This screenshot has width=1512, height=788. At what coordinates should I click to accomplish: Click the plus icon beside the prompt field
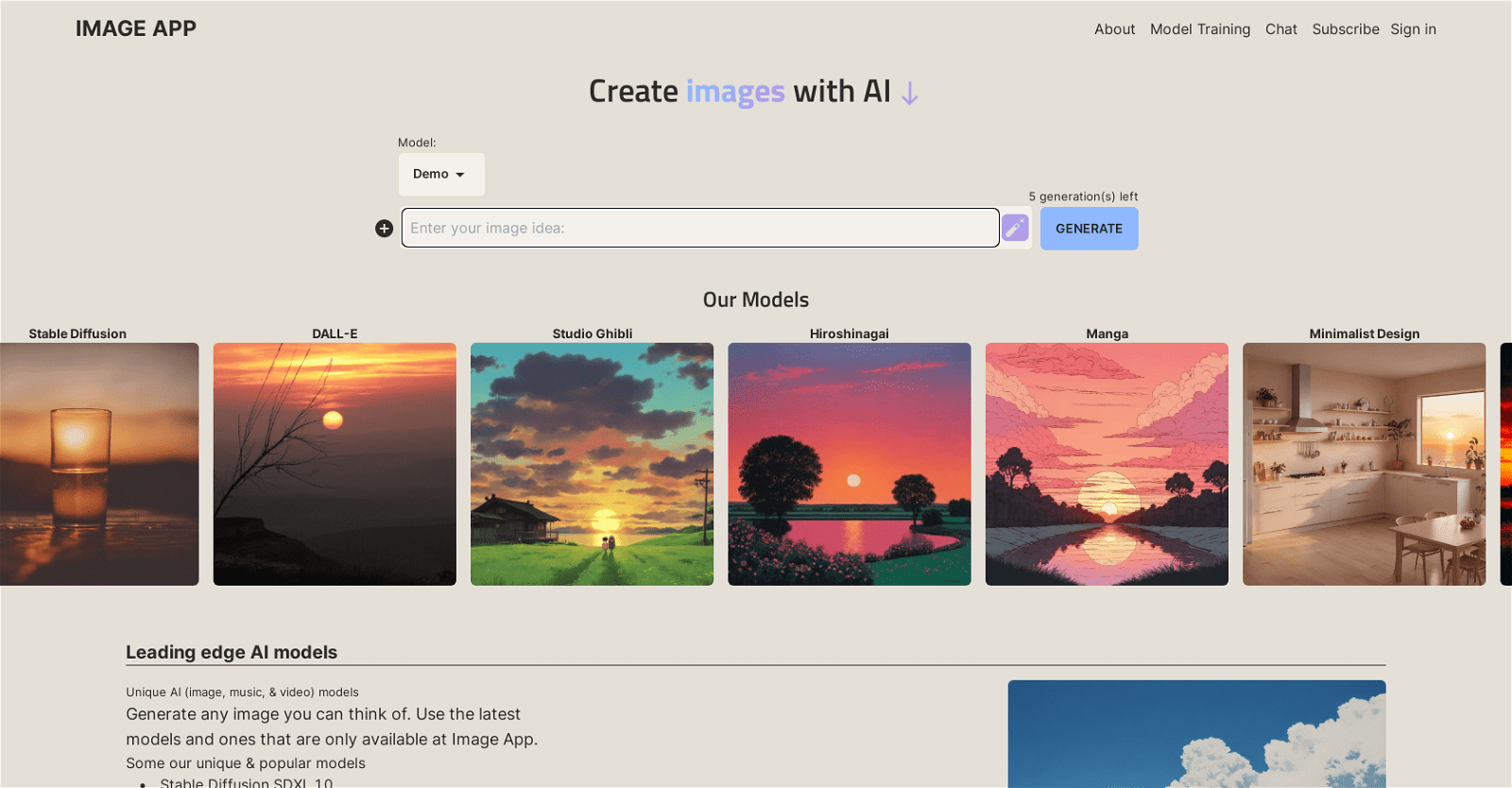click(x=384, y=229)
